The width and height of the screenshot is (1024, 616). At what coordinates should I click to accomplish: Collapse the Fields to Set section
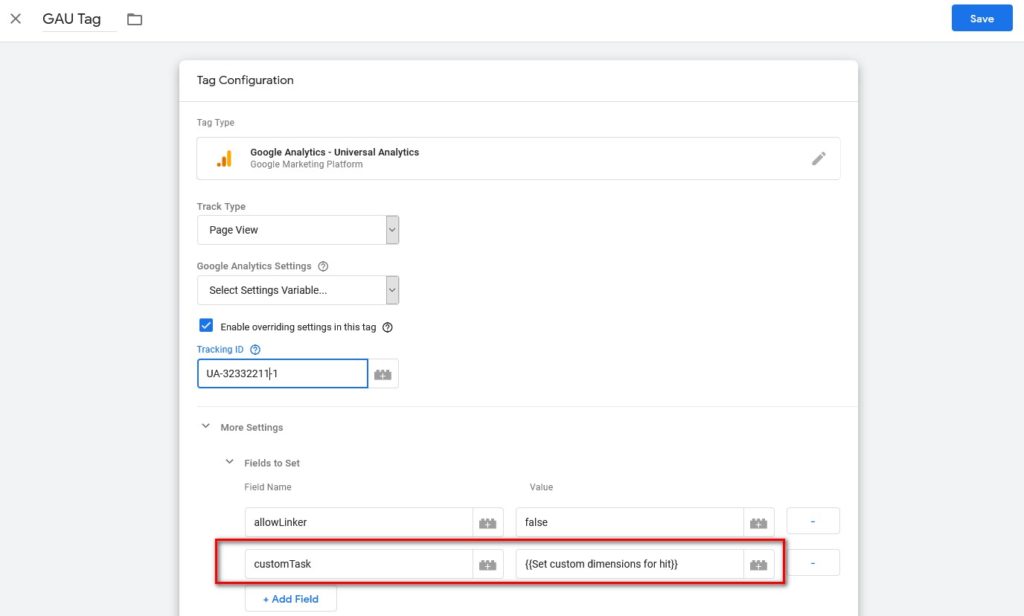click(230, 463)
